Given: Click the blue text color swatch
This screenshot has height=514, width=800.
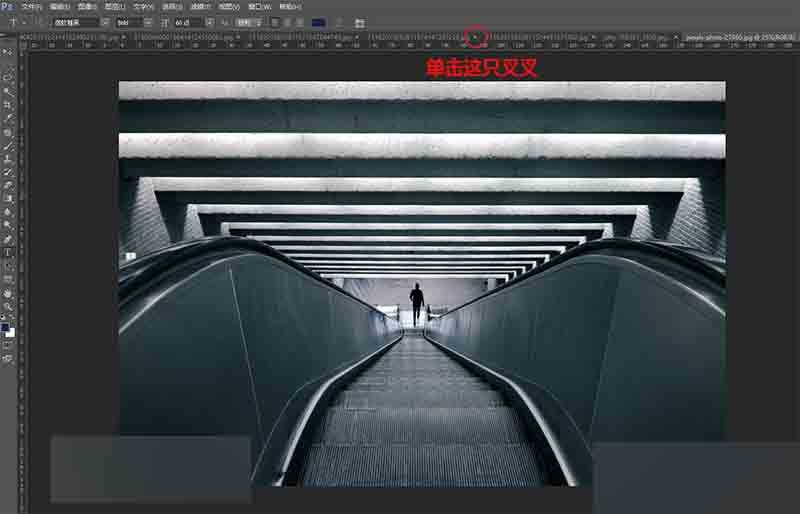Looking at the screenshot, I should pos(318,21).
